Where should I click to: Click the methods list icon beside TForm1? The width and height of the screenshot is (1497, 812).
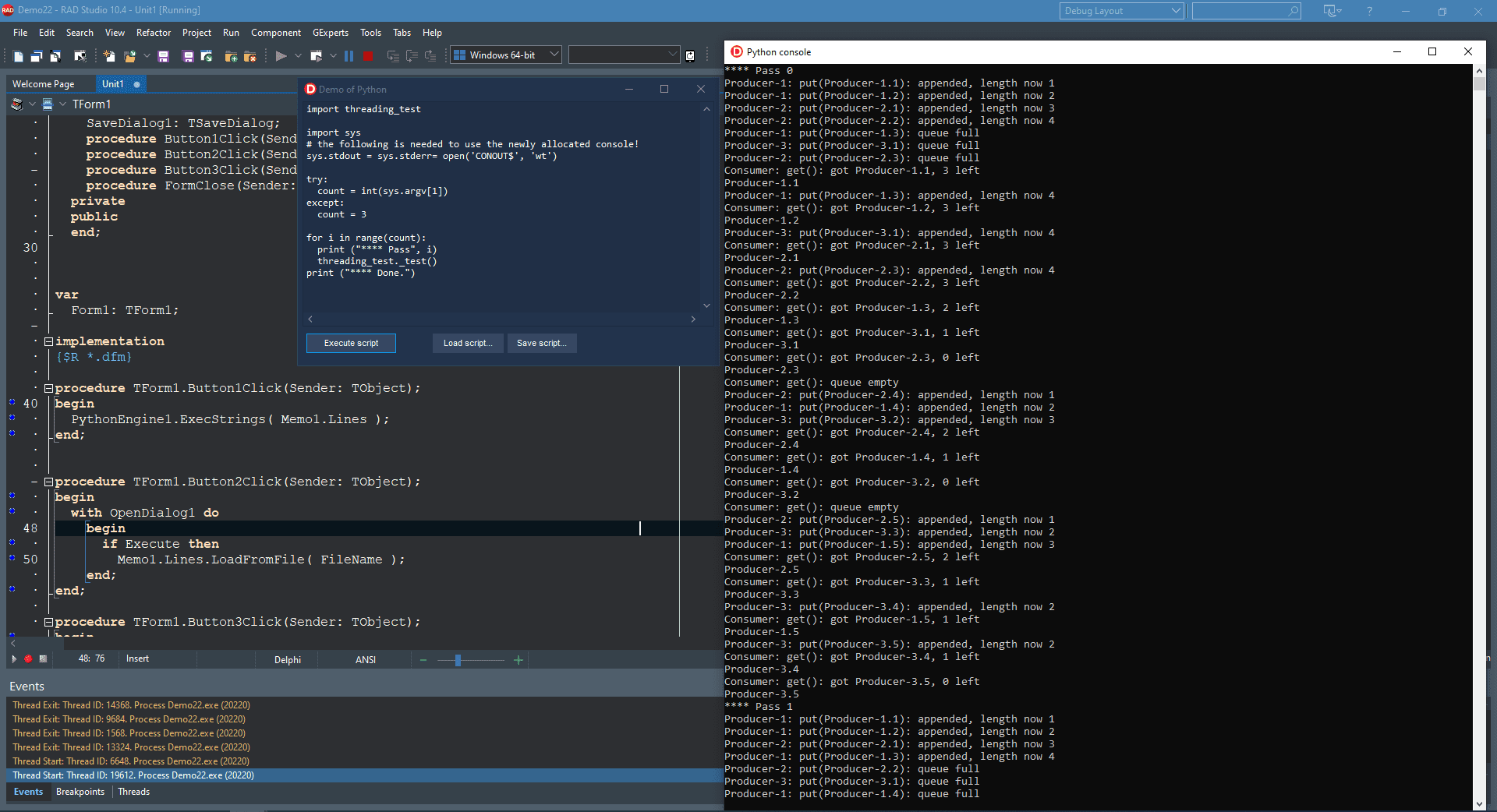[x=48, y=104]
